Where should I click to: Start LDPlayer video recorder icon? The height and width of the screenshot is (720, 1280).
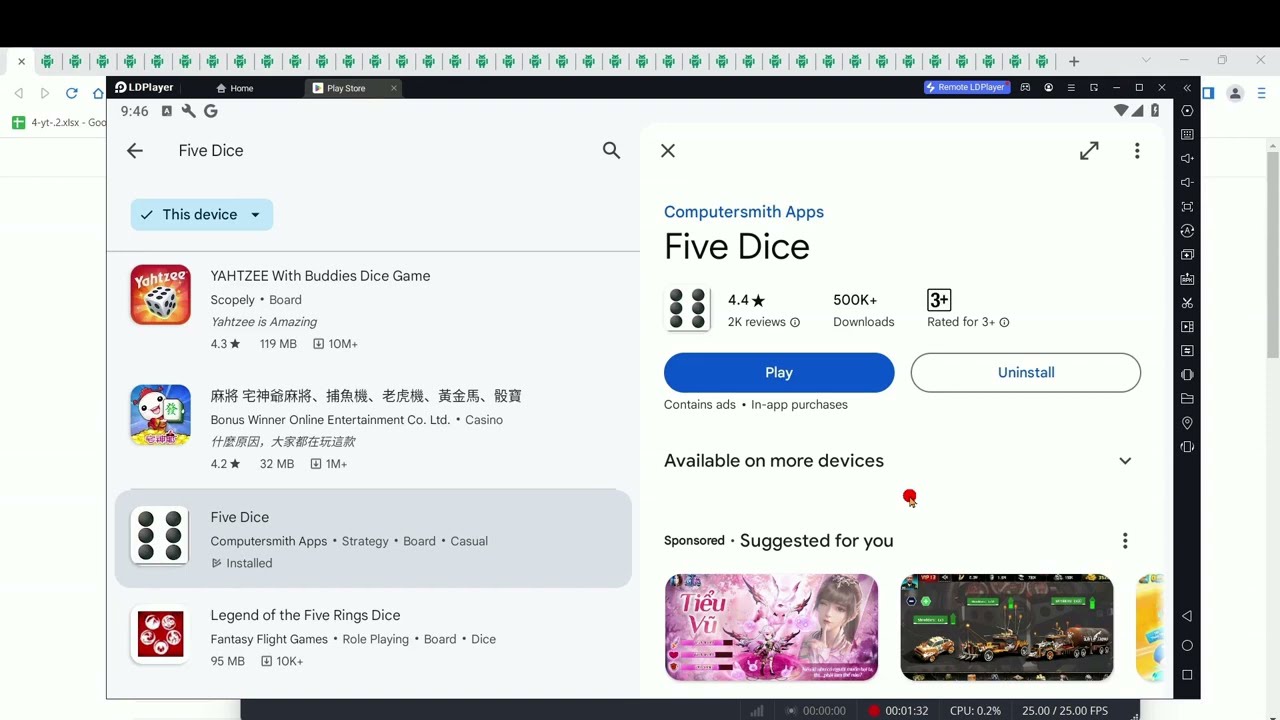1187,327
